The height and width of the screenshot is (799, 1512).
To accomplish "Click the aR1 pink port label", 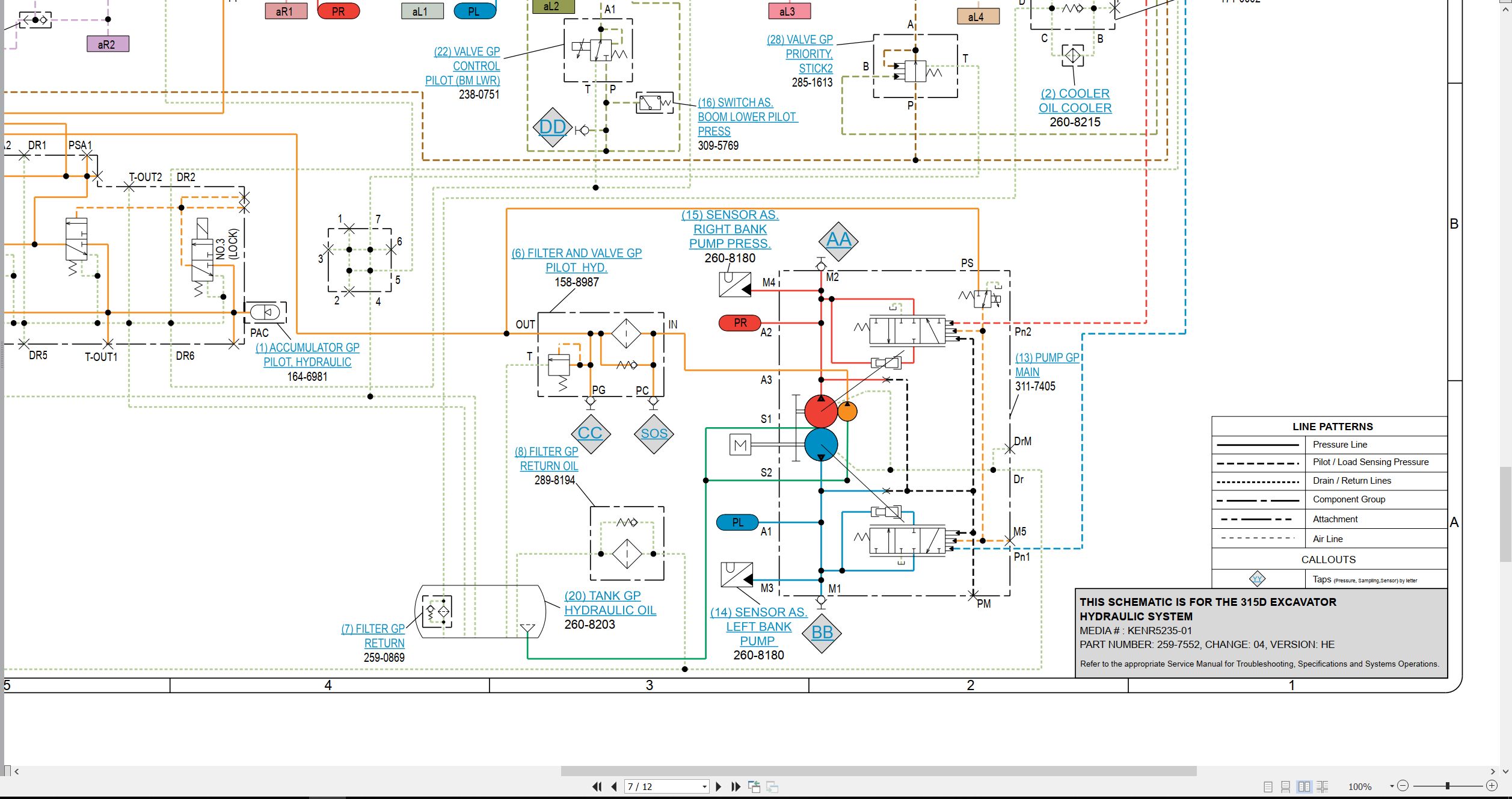I will [x=286, y=11].
